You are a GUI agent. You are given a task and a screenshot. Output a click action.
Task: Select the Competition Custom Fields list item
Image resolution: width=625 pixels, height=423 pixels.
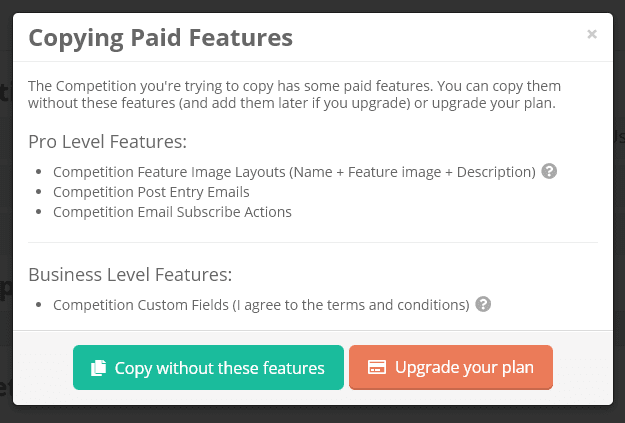tap(261, 304)
